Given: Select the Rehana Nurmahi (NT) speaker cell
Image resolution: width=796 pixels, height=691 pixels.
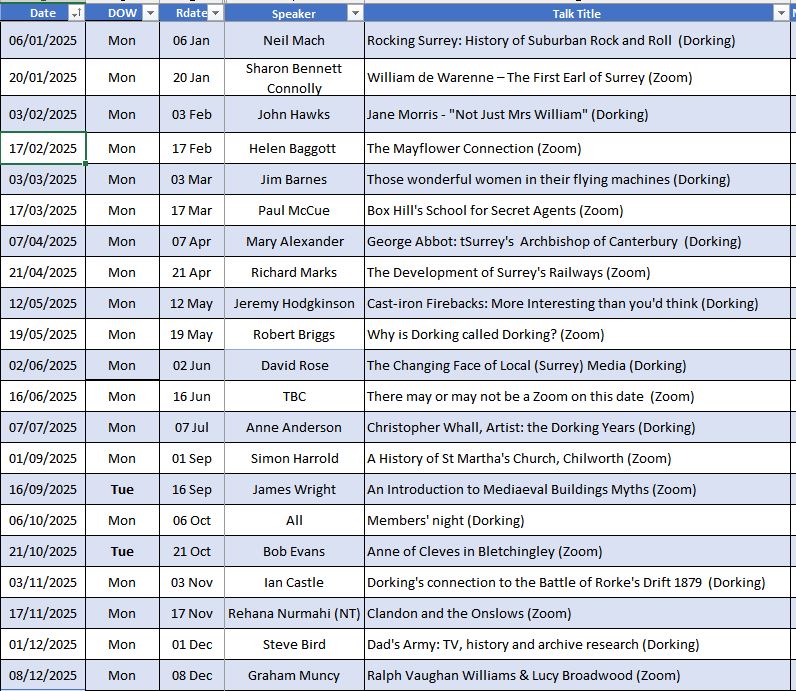Looking at the screenshot, I should [294, 614].
